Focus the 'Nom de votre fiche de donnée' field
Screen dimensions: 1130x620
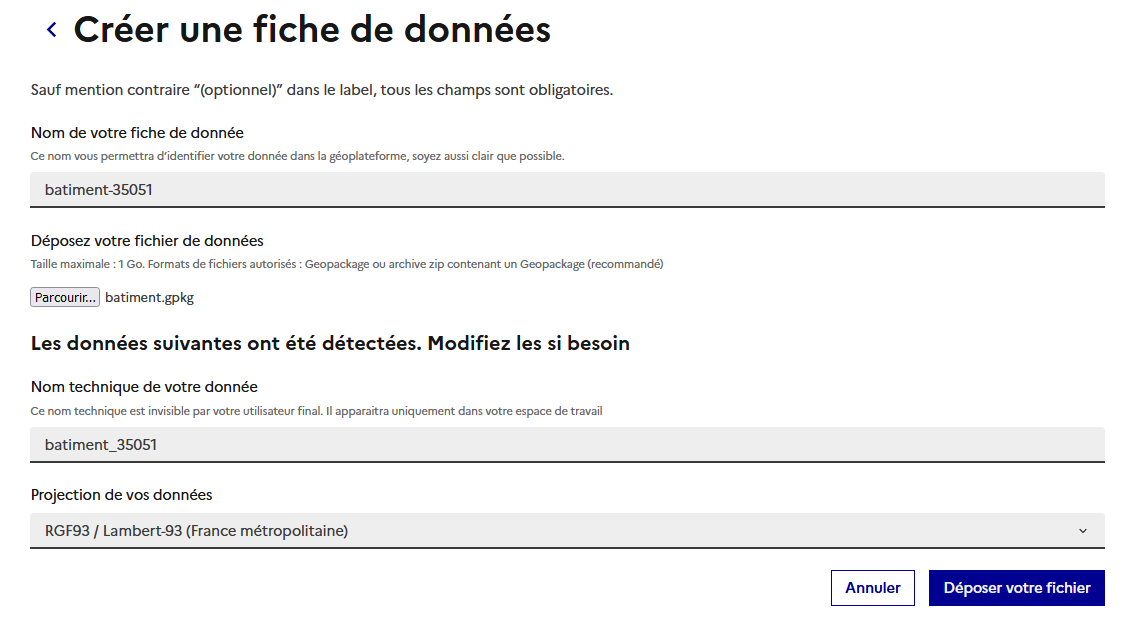coord(565,188)
